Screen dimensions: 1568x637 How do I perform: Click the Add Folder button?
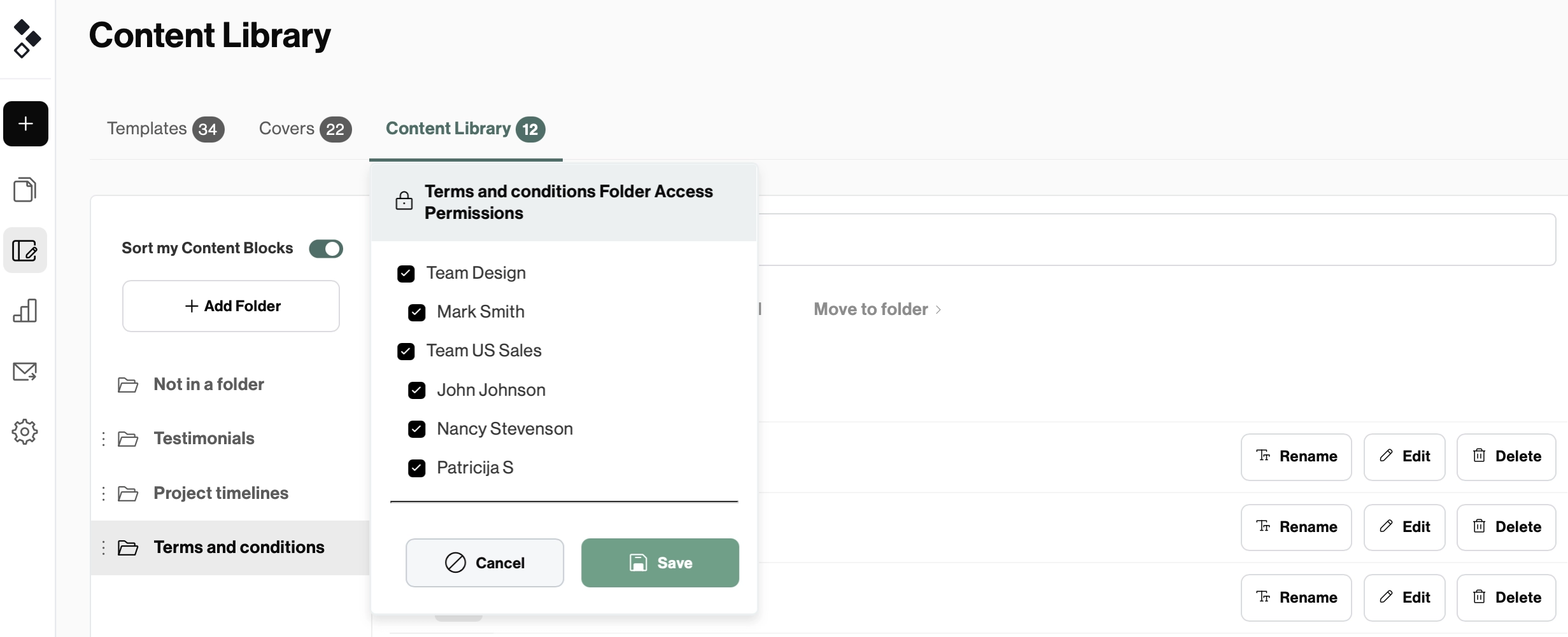tap(231, 306)
